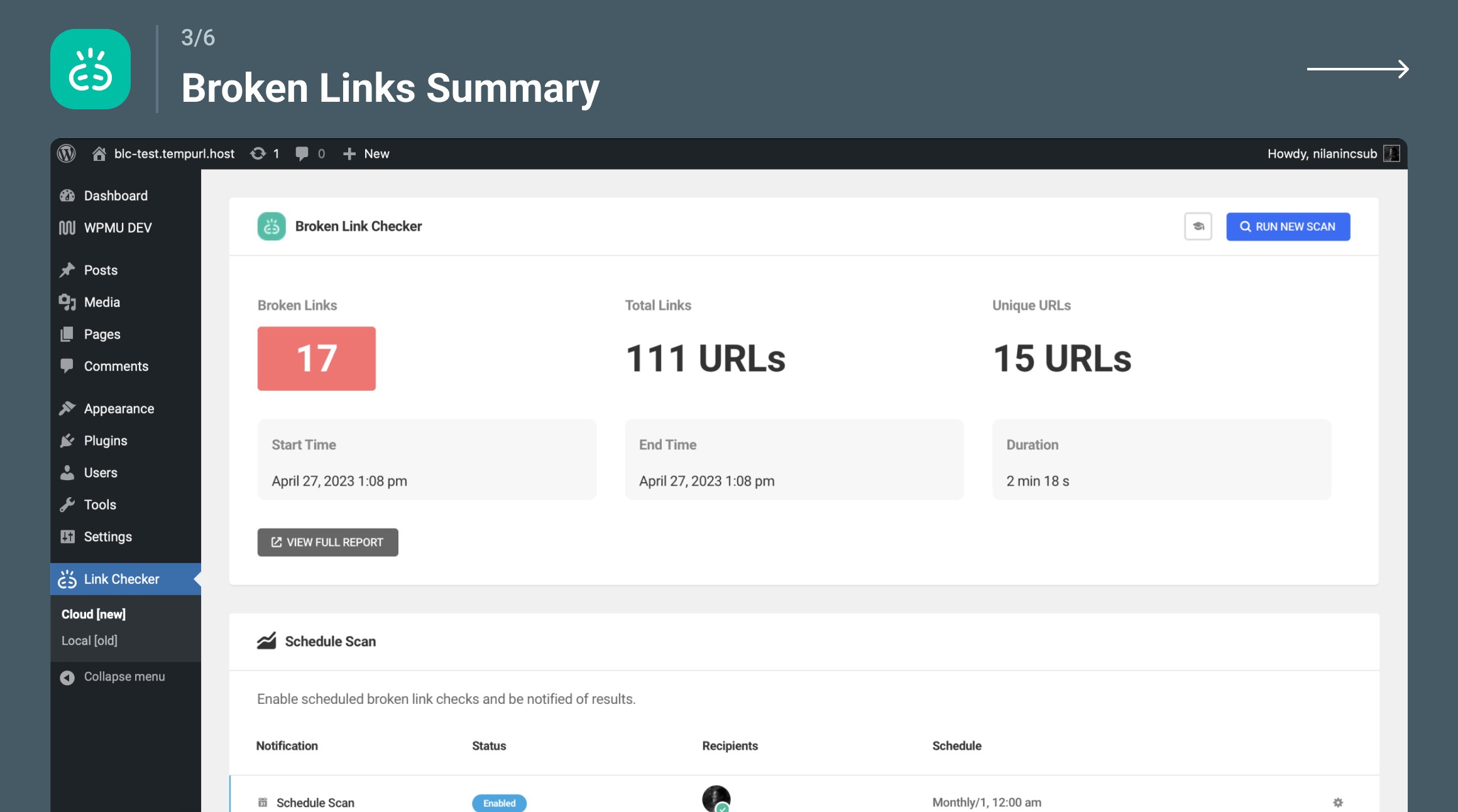Viewport: 1458px width, 812px height.
Task: Open the Posts menu section
Action: click(100, 270)
